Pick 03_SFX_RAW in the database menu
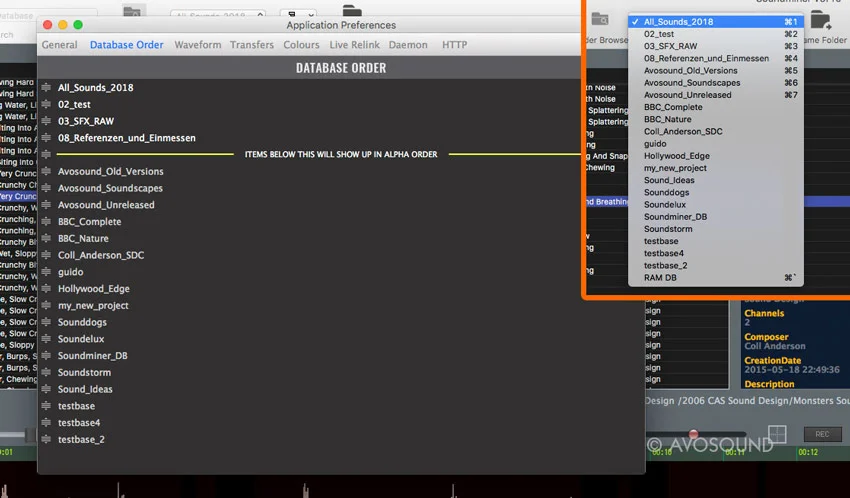 pos(716,46)
